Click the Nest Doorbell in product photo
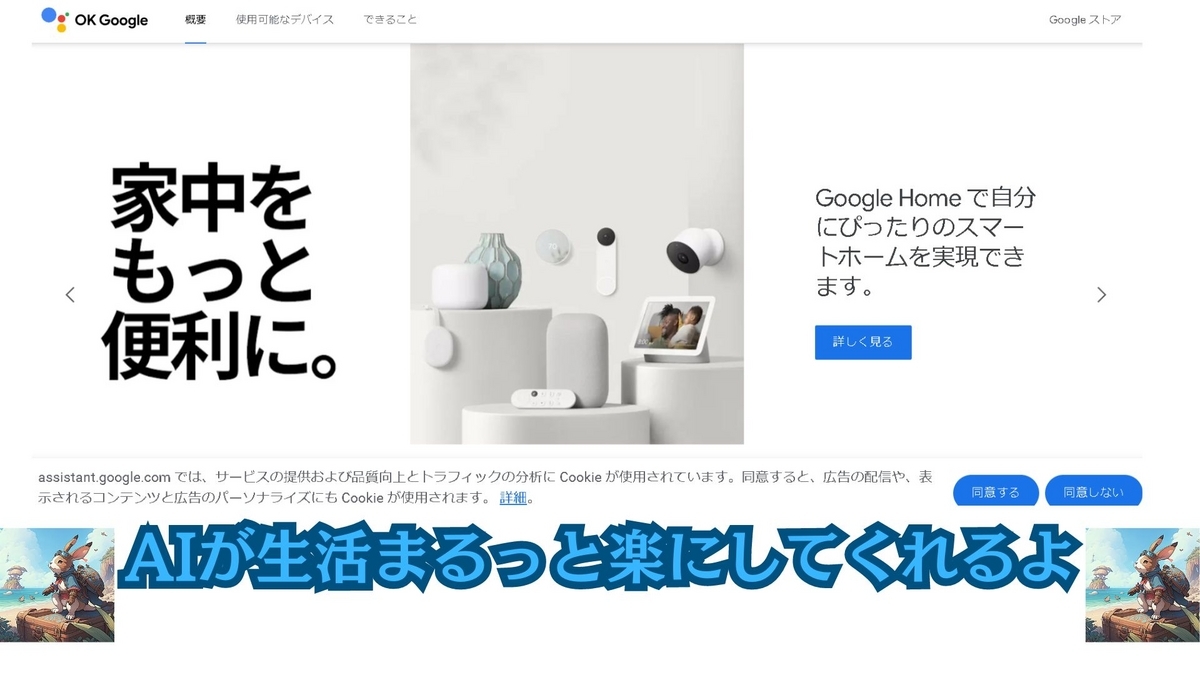1200x675 pixels. (605, 260)
